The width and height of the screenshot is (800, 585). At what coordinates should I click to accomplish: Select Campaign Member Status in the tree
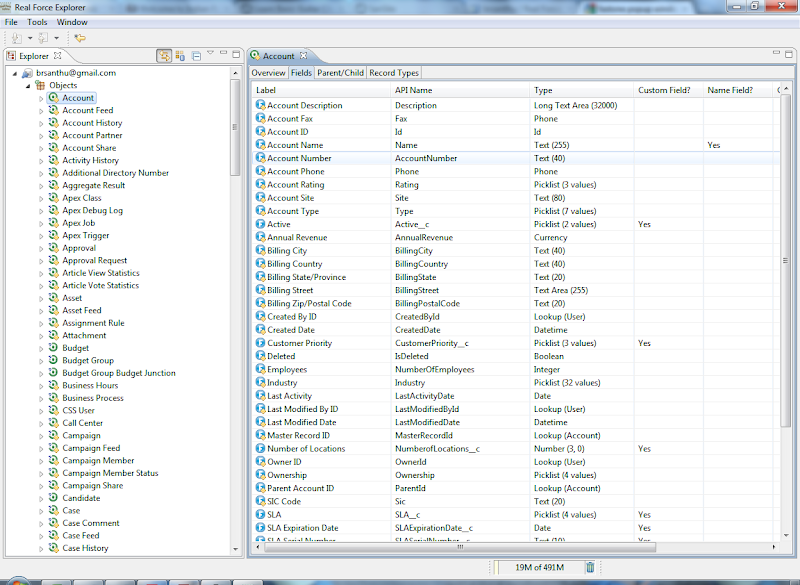pos(110,473)
